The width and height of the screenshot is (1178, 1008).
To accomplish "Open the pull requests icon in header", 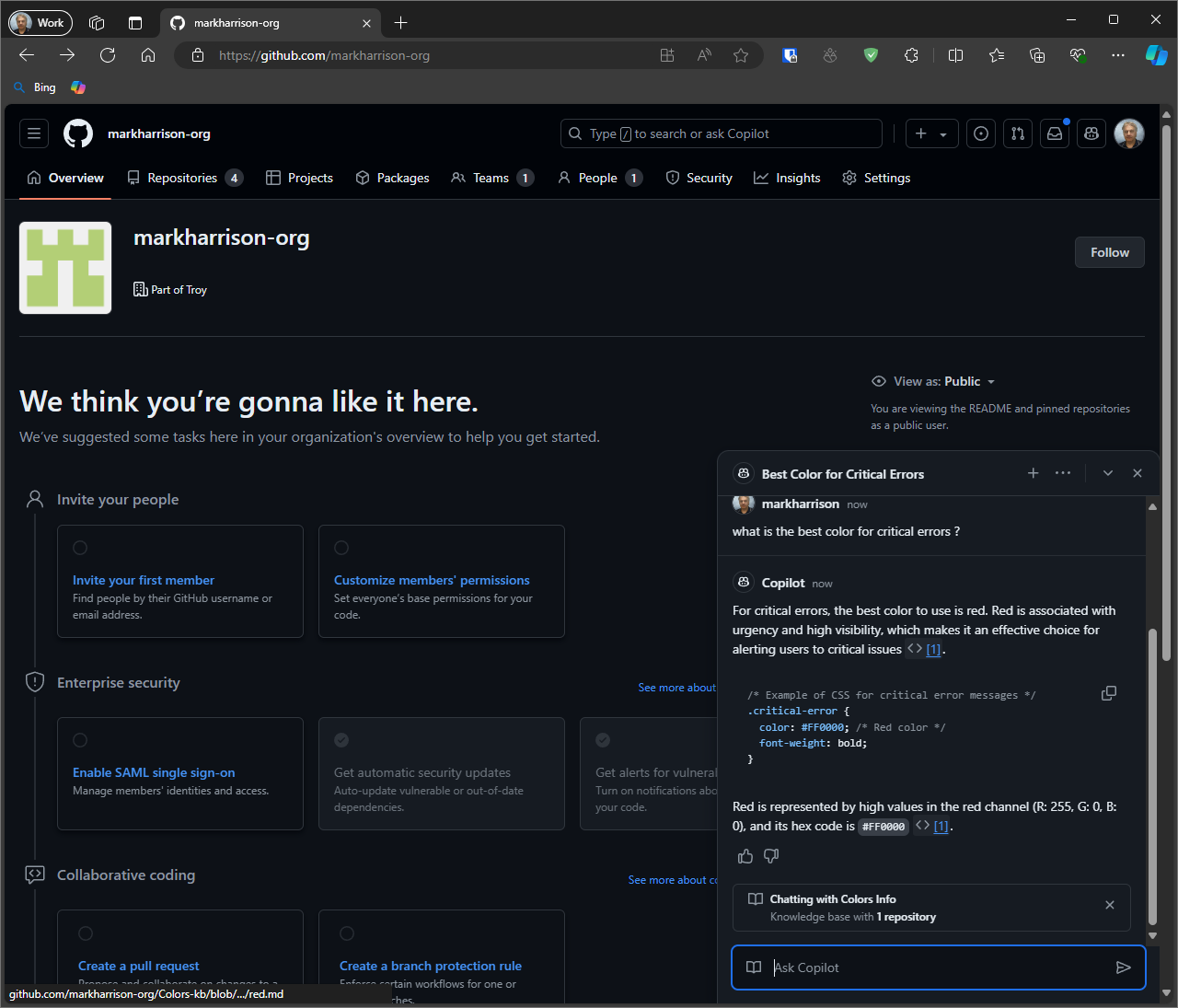I will 1018,133.
